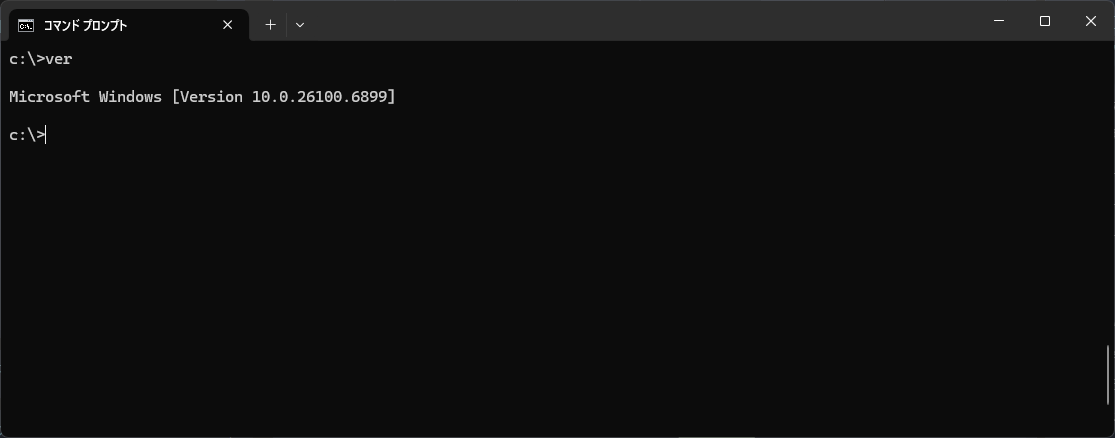Close the terminal window

pos(1091,21)
